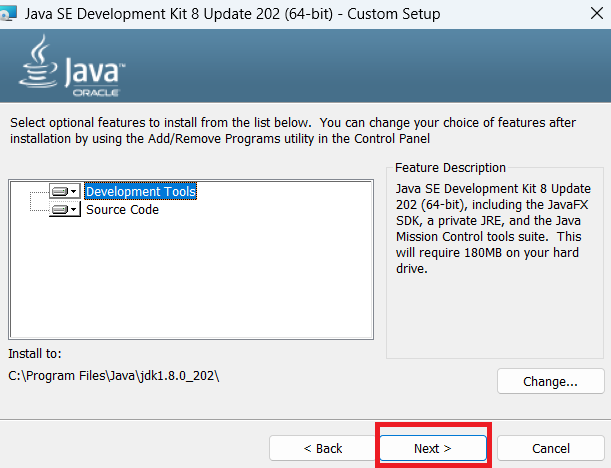Click the 'Install to:' label
Viewport: 611px width, 468px height.
[x=35, y=353]
